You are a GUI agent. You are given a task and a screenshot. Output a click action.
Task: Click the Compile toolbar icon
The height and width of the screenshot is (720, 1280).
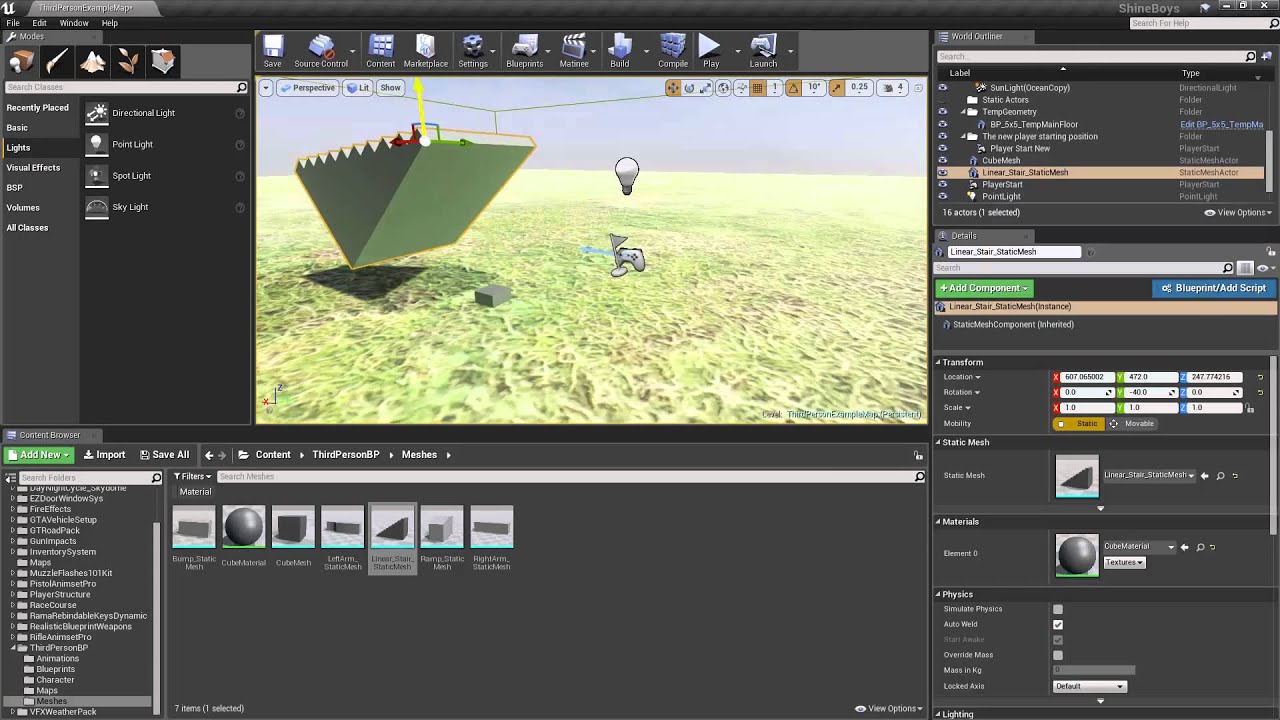[x=673, y=52]
